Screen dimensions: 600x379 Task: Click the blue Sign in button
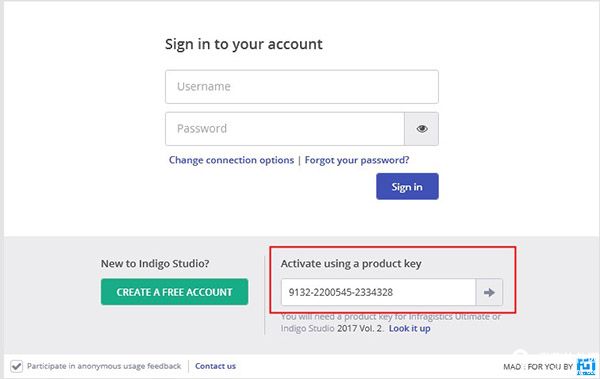pos(407,186)
